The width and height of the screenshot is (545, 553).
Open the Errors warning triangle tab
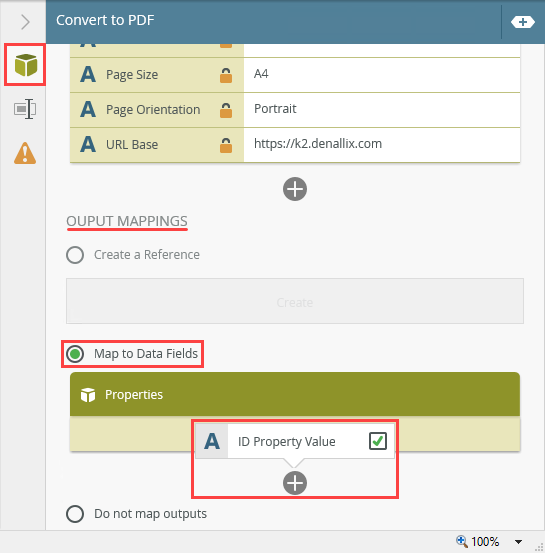(25, 153)
